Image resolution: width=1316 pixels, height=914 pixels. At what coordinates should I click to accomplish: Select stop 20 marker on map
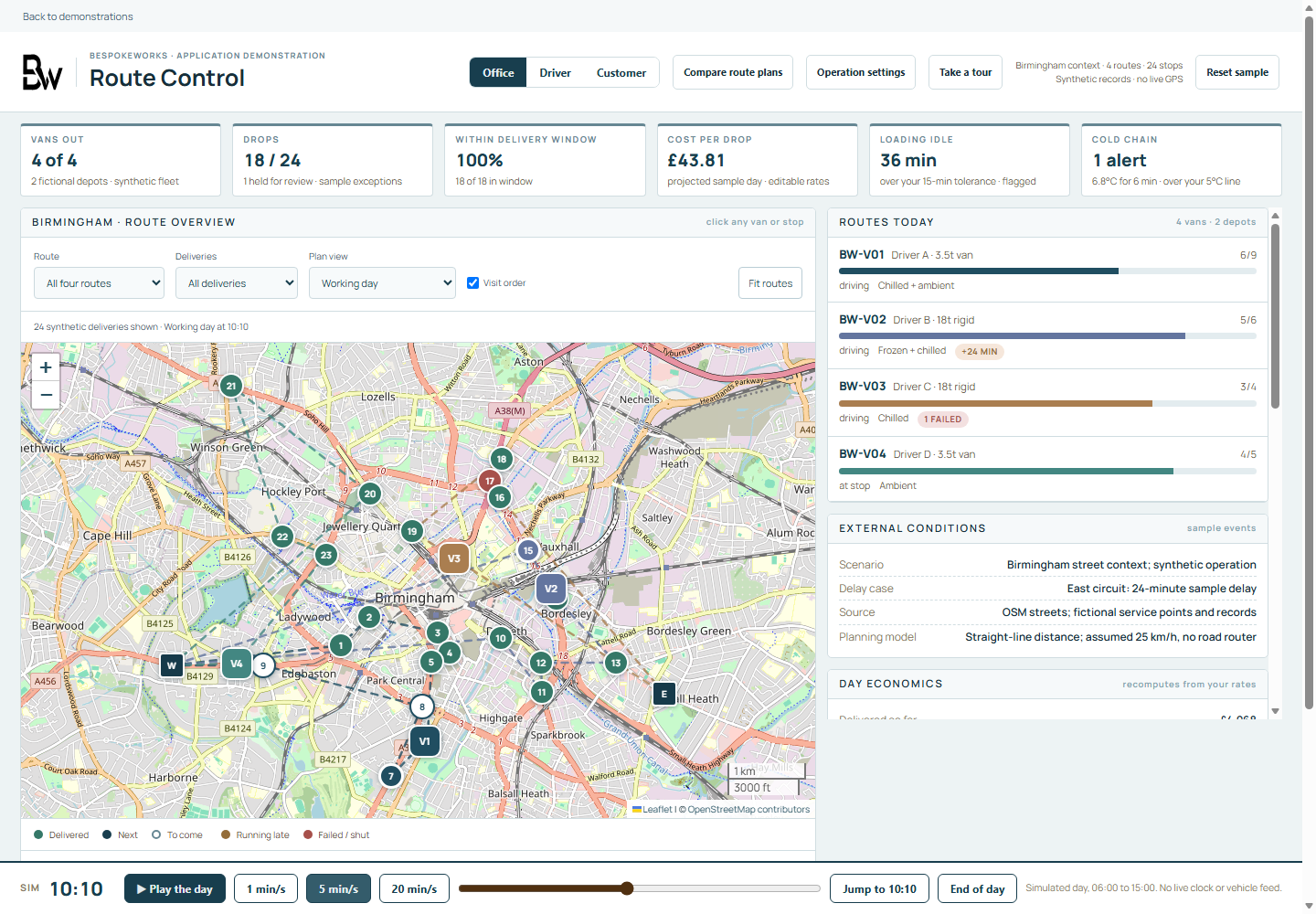point(369,494)
